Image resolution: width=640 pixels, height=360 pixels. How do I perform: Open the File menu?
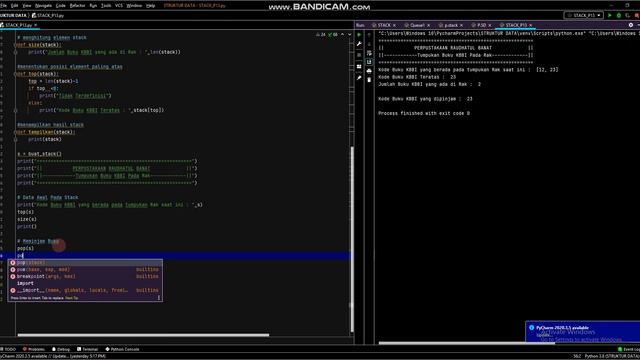coord(3,6)
